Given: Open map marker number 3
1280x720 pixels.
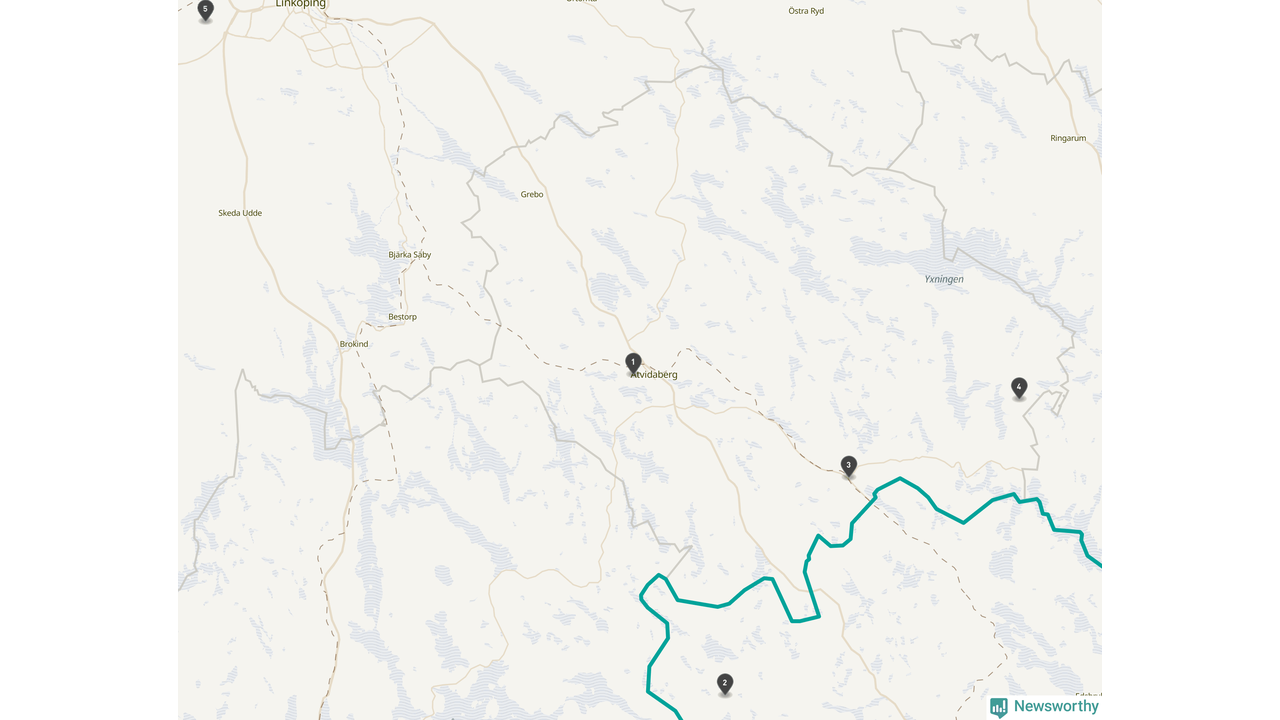Looking at the screenshot, I should pos(849,466).
